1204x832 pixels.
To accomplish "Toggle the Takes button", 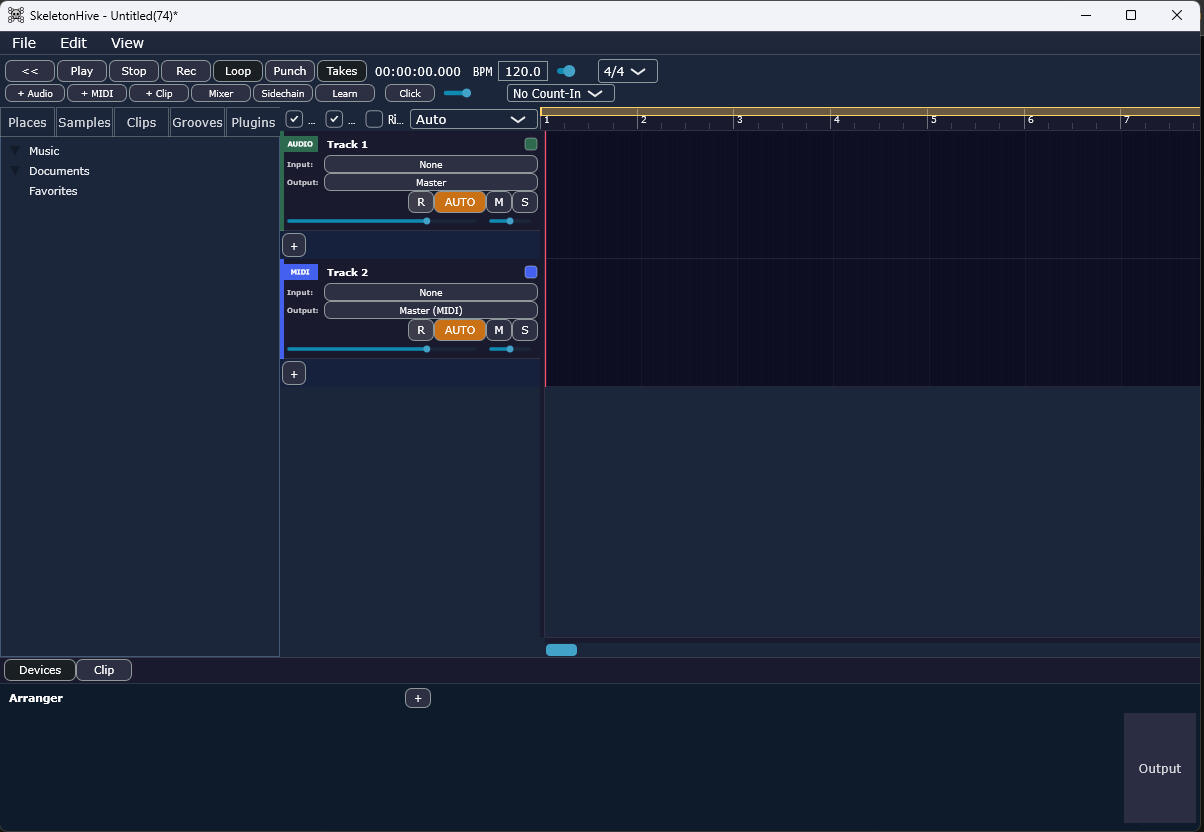I will tap(342, 71).
